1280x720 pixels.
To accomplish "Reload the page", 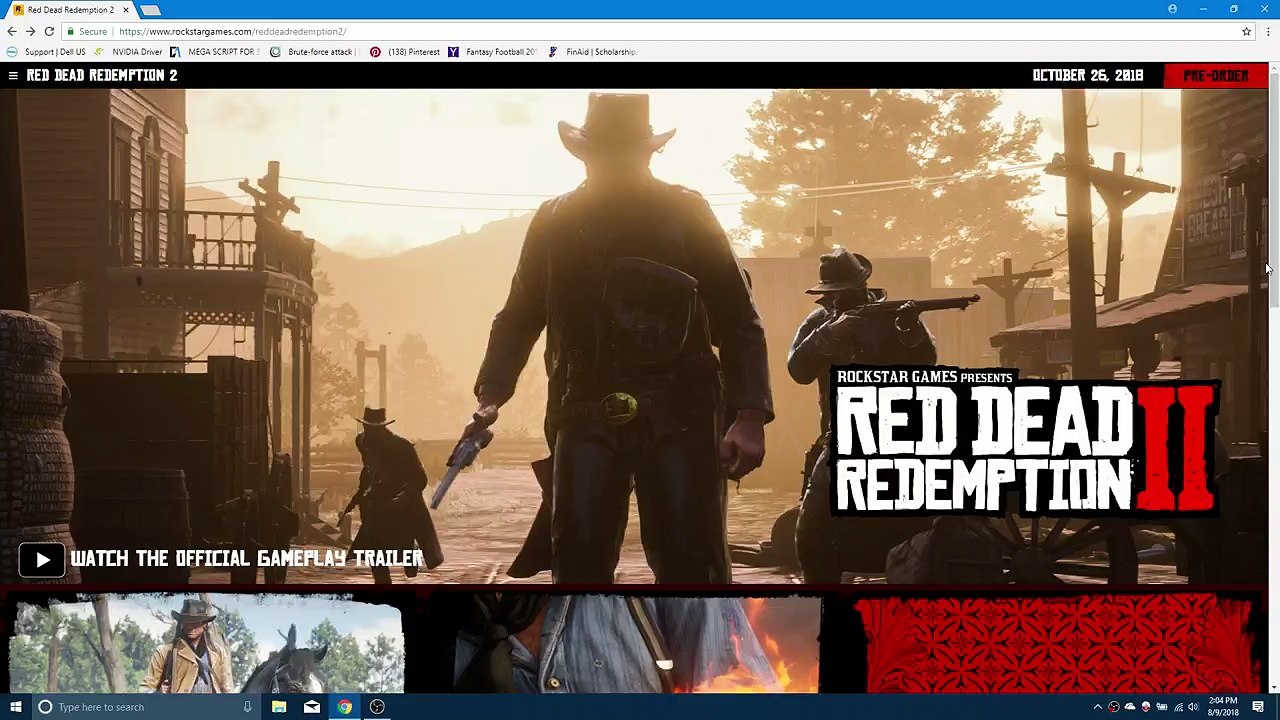I will tap(49, 32).
